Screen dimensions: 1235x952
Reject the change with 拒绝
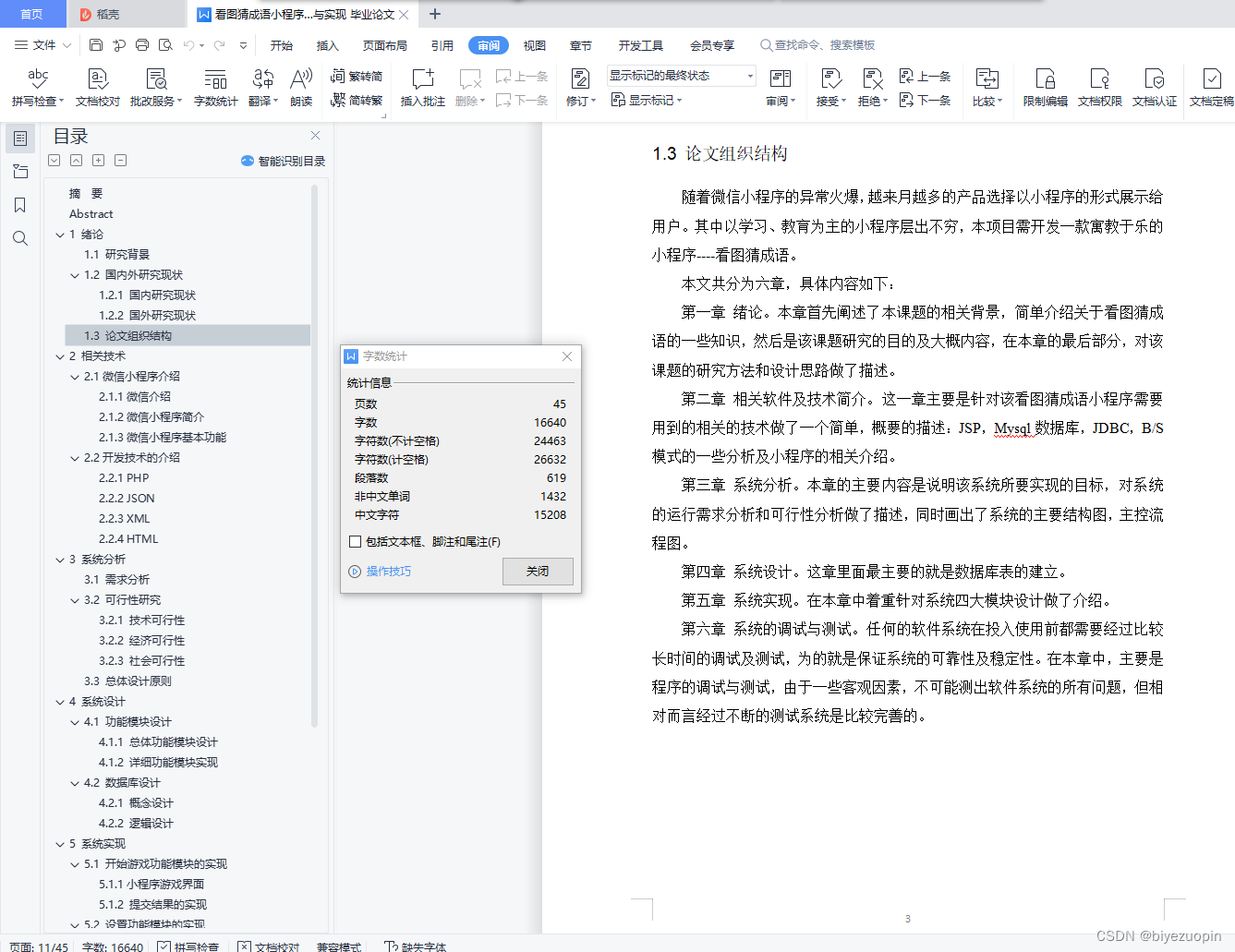pos(872,88)
